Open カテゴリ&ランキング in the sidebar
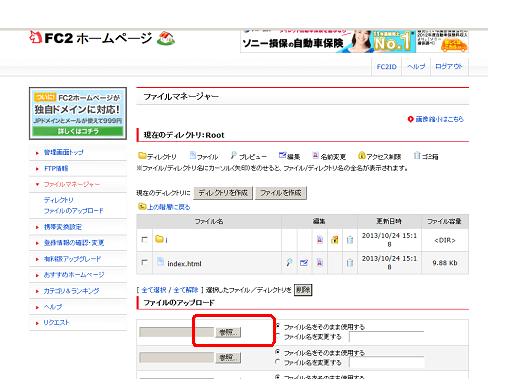 click(71, 291)
